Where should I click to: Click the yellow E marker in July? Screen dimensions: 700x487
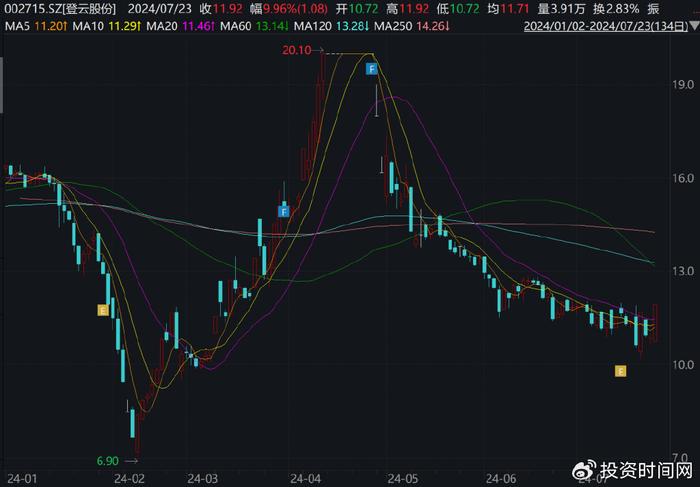tap(620, 371)
